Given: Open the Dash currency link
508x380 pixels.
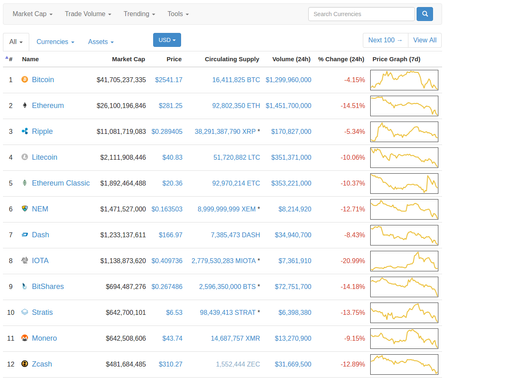Looking at the screenshot, I should coord(40,234).
